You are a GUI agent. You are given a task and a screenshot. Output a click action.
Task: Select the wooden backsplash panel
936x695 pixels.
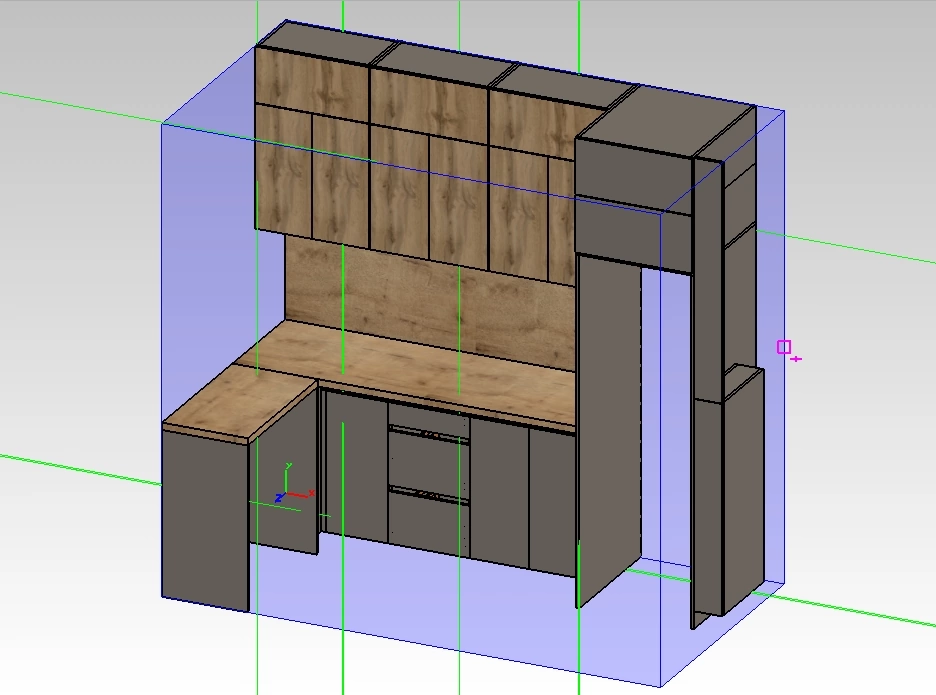click(x=430, y=303)
